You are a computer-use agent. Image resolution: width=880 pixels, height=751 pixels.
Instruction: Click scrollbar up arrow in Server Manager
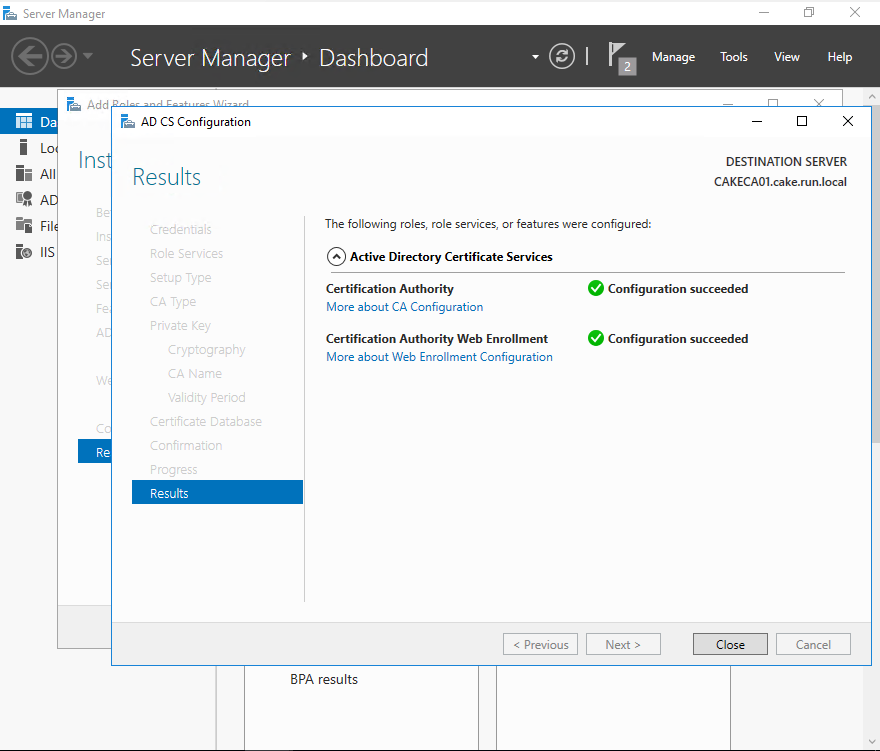coord(872,97)
